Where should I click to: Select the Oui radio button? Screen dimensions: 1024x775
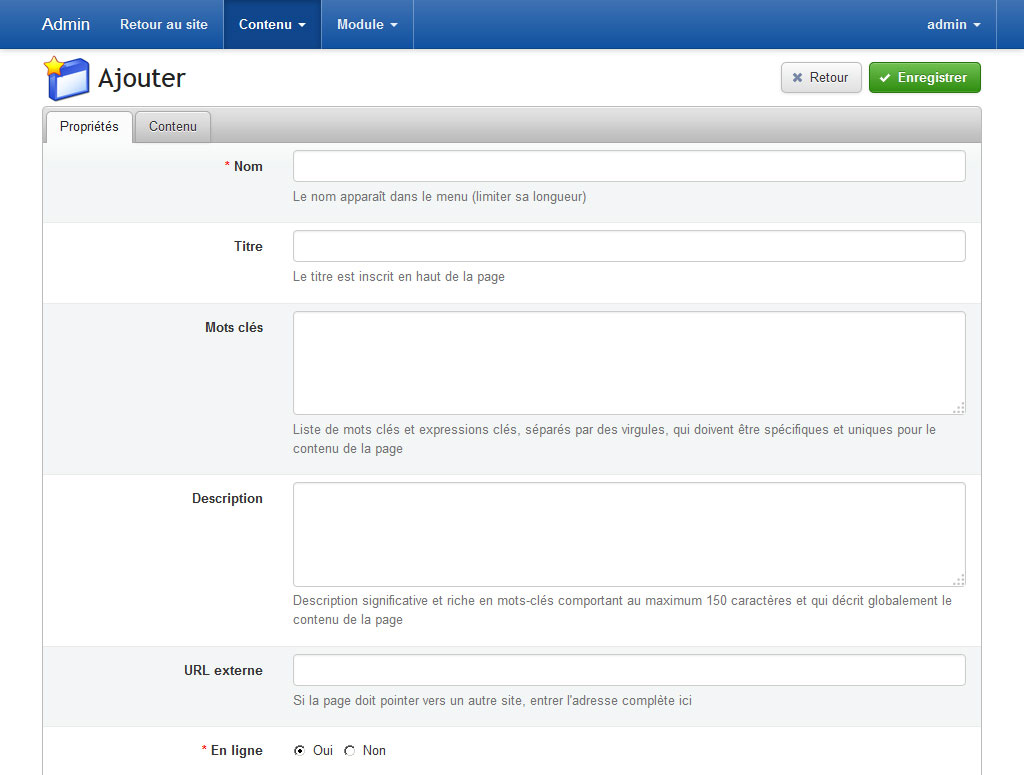(x=300, y=751)
